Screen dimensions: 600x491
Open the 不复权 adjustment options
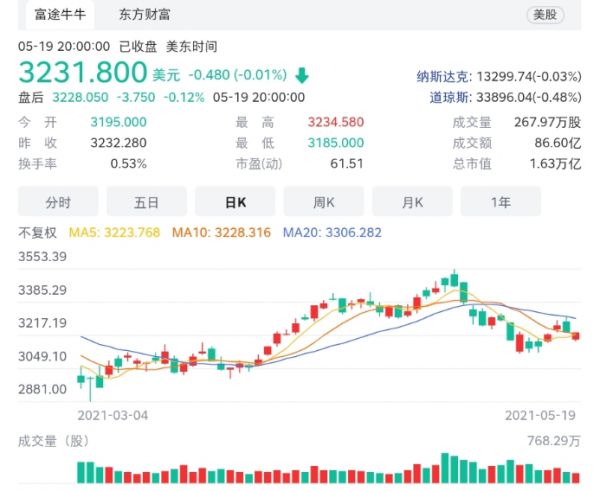click(x=40, y=232)
